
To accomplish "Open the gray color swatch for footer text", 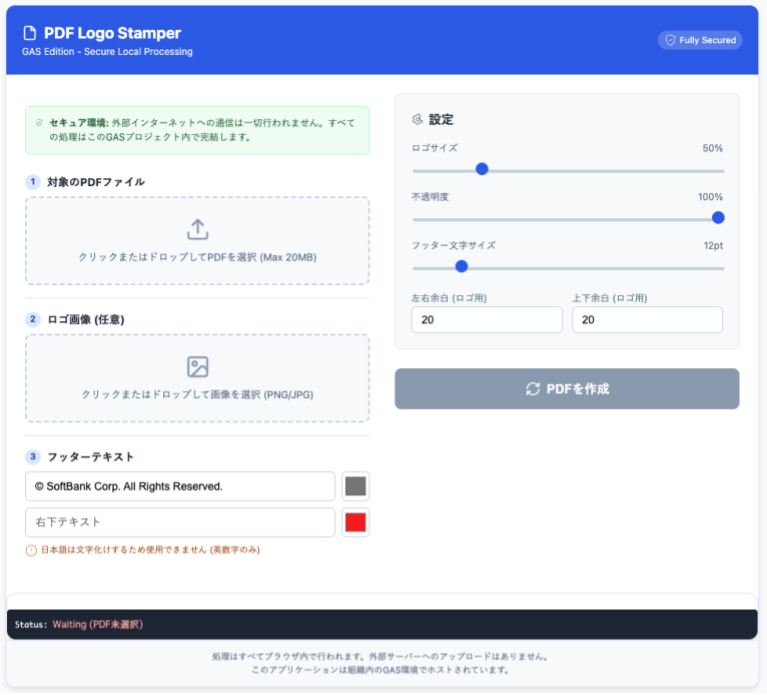I will coord(356,487).
